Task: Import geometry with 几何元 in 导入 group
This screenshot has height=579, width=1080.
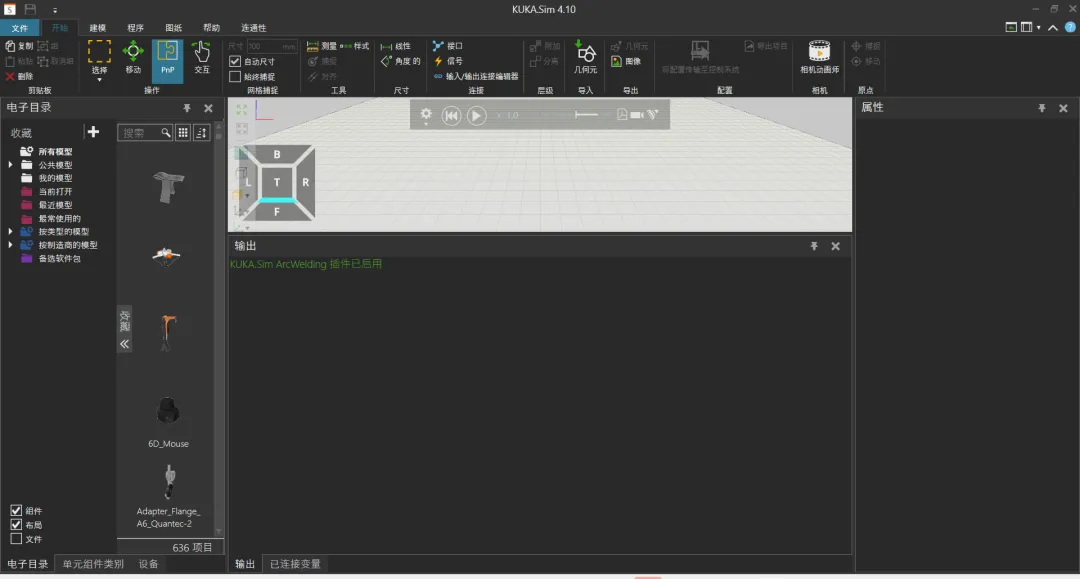Action: click(x=585, y=56)
